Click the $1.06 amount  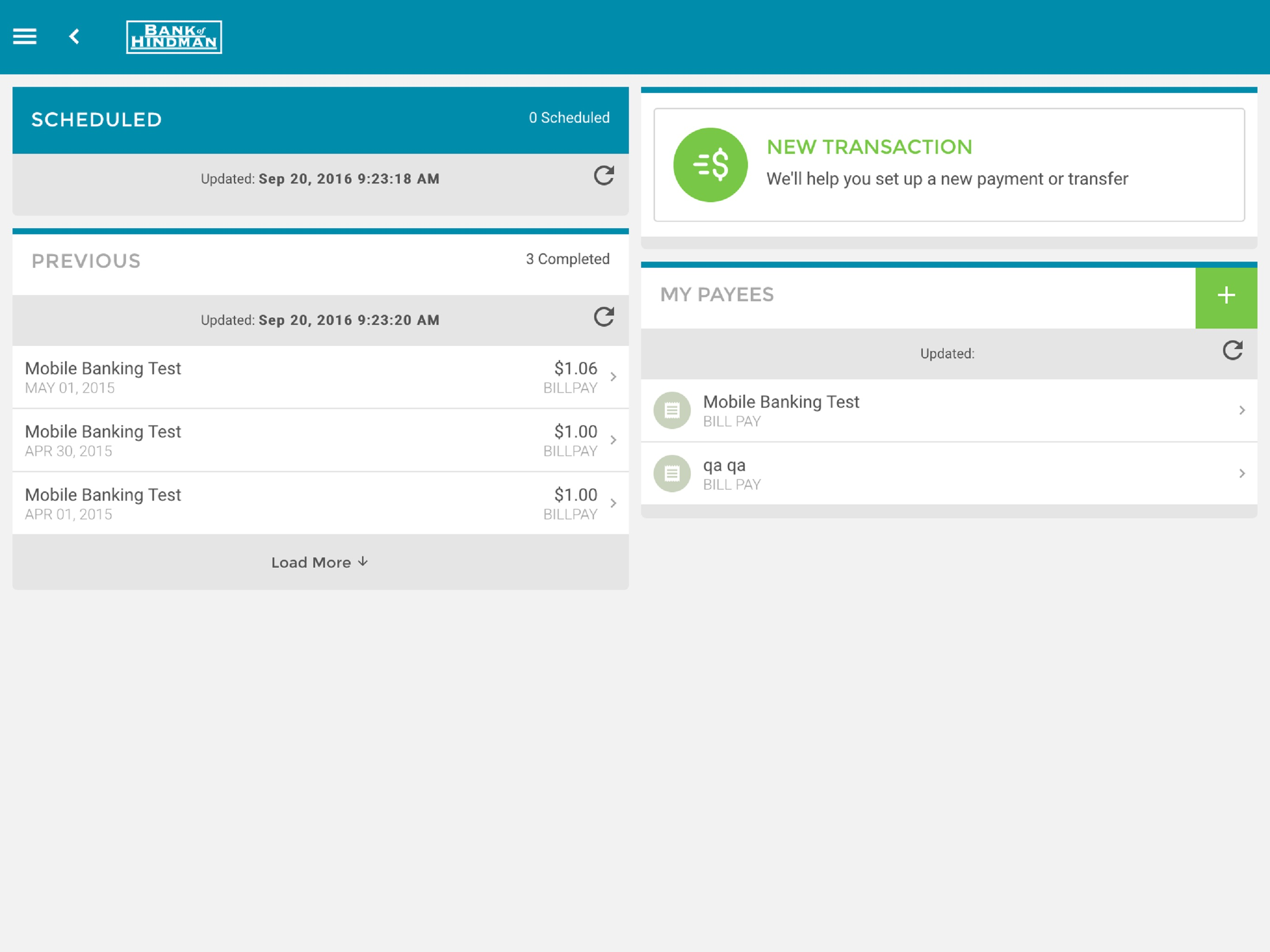pos(575,368)
